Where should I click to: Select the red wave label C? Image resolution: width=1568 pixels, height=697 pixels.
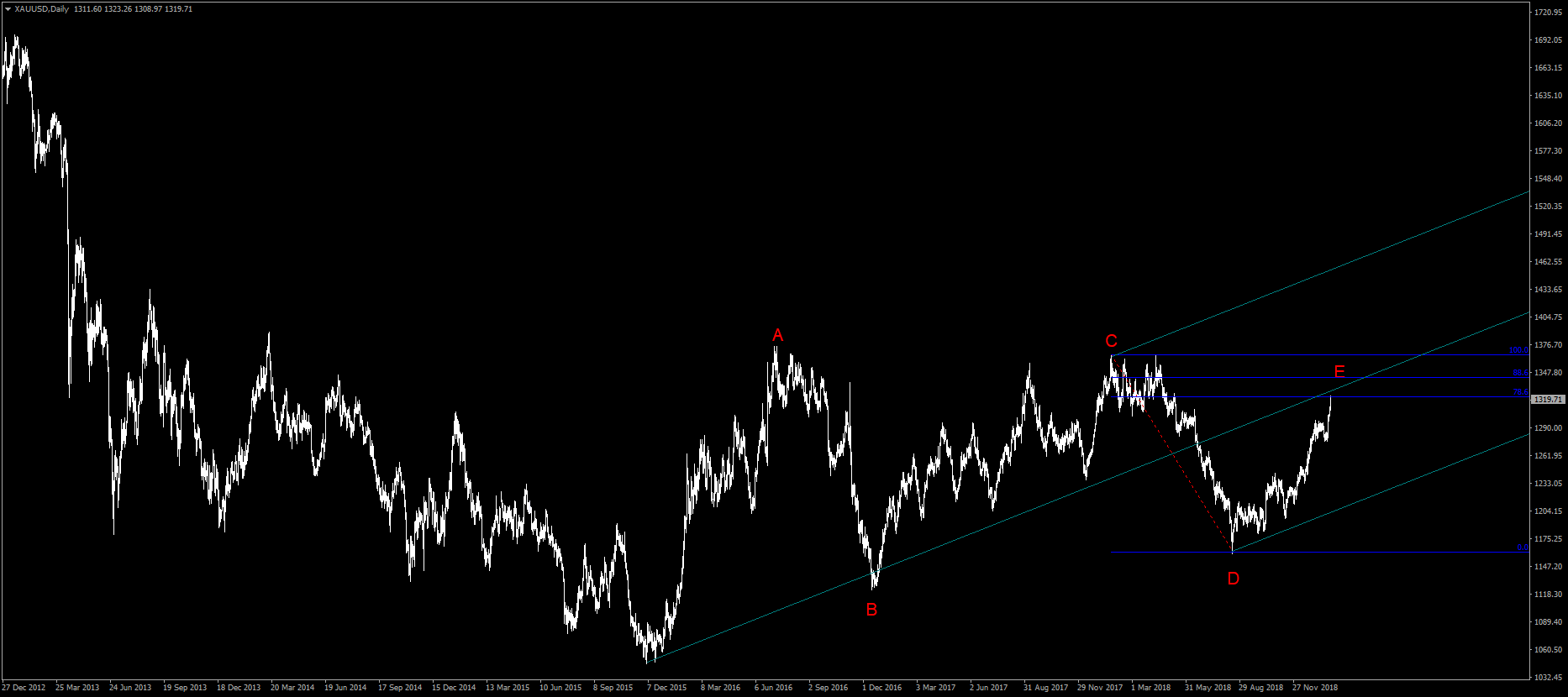(1112, 341)
